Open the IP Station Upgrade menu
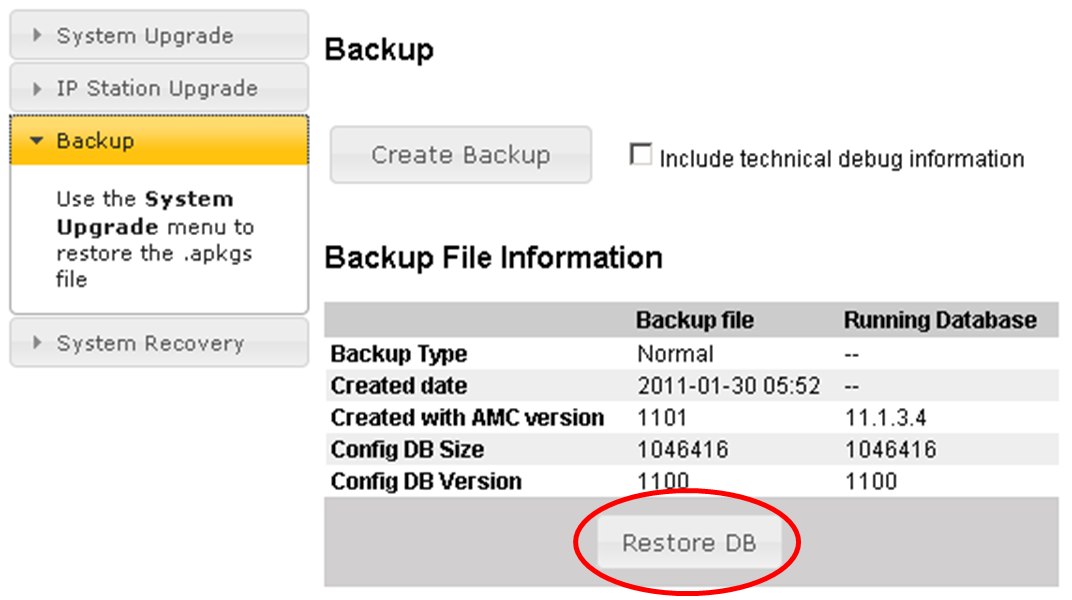Screen dimensions: 1072x600 157,89
